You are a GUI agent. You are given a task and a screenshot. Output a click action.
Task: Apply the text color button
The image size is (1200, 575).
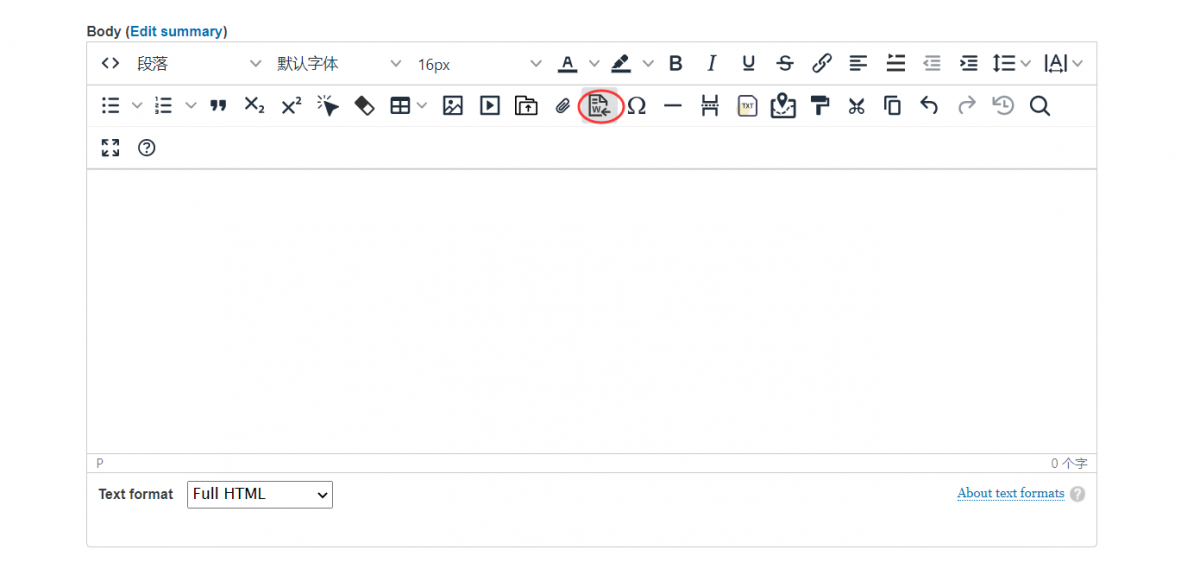pyautogui.click(x=568, y=64)
